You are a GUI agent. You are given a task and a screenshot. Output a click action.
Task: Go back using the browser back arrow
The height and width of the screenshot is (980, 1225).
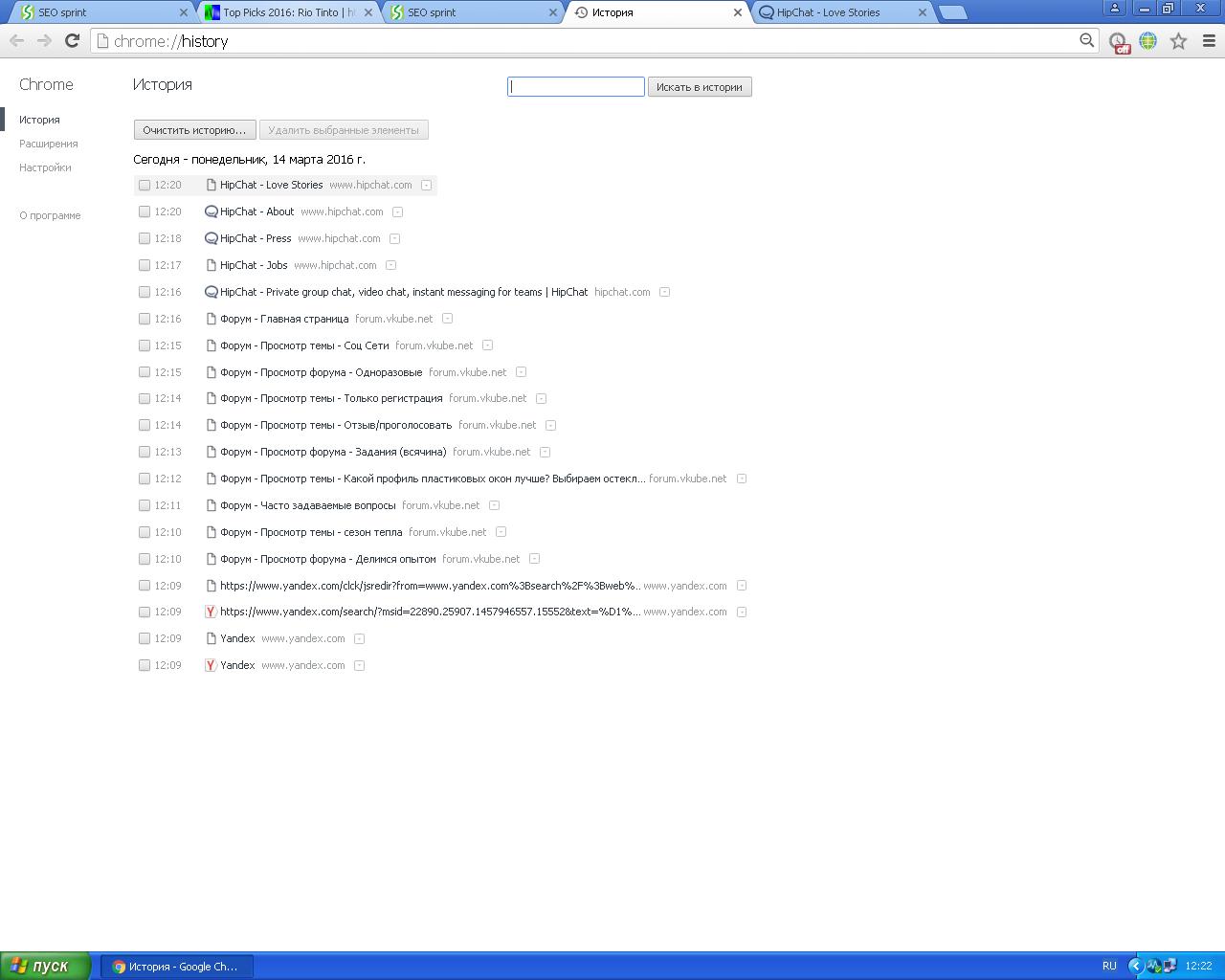pos(16,40)
